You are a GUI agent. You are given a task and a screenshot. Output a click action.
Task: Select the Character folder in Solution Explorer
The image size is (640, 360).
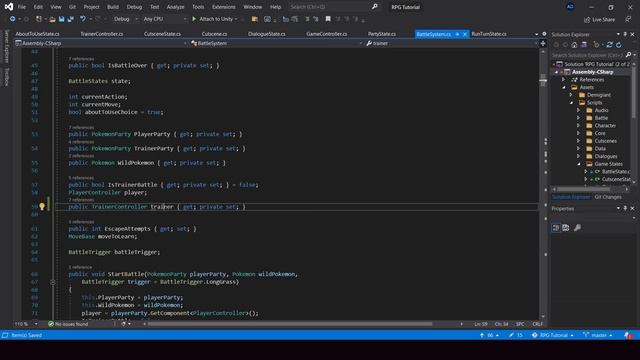point(605,126)
